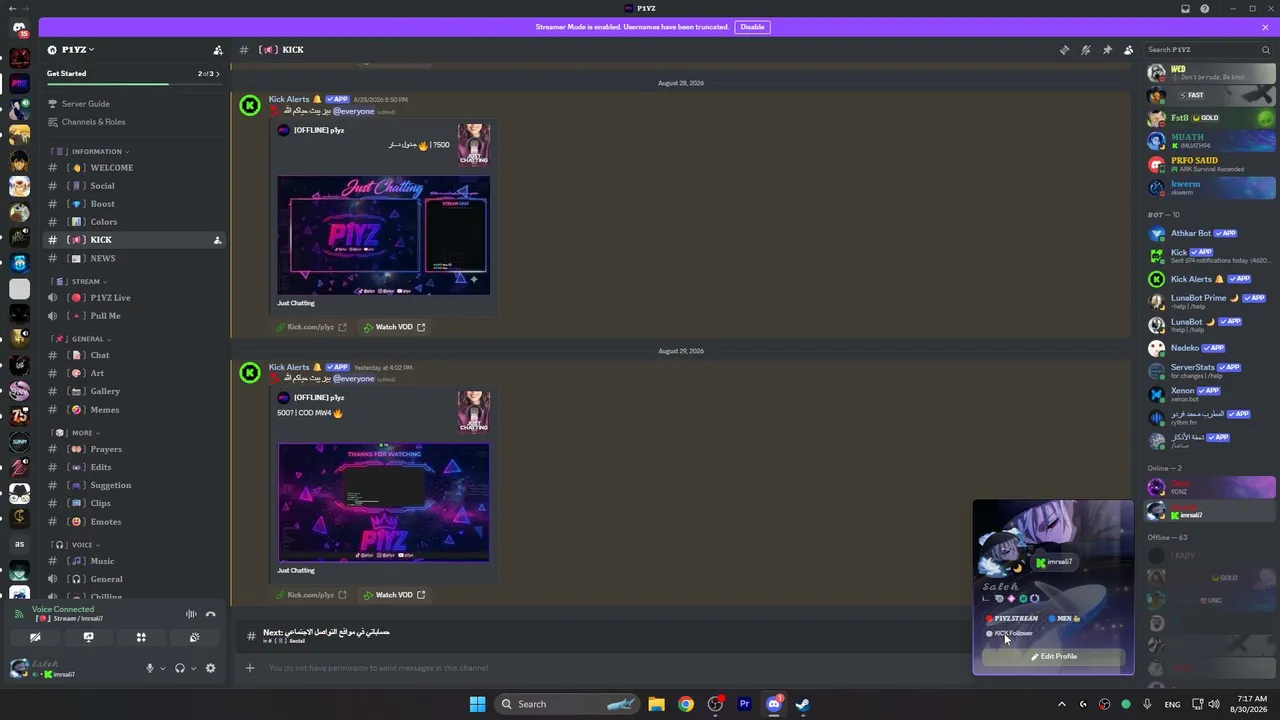Viewport: 1280px width, 720px height.
Task: Join Pull Me voice channel
Action: click(133, 316)
